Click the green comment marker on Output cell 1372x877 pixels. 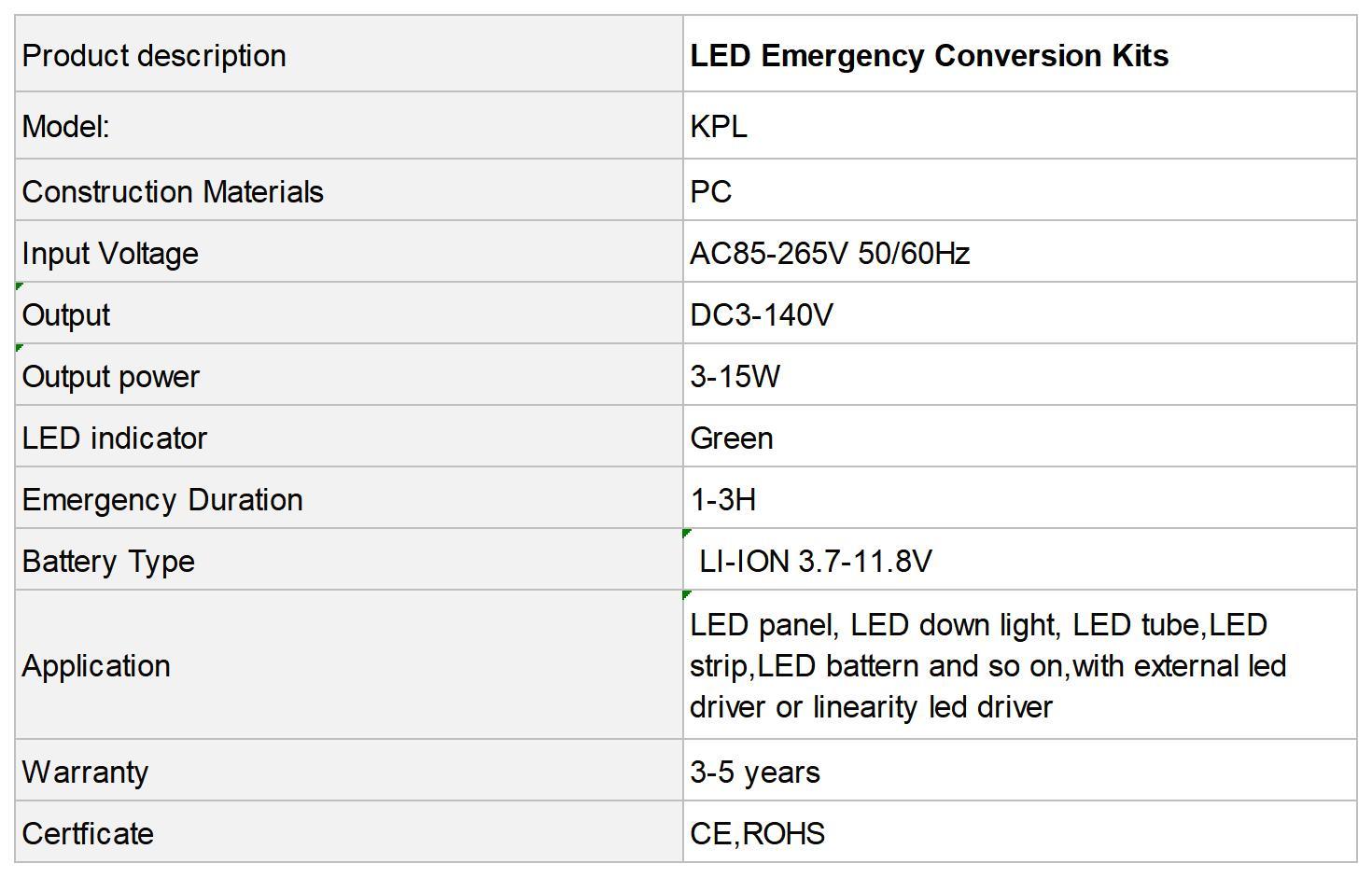pyautogui.click(x=20, y=286)
